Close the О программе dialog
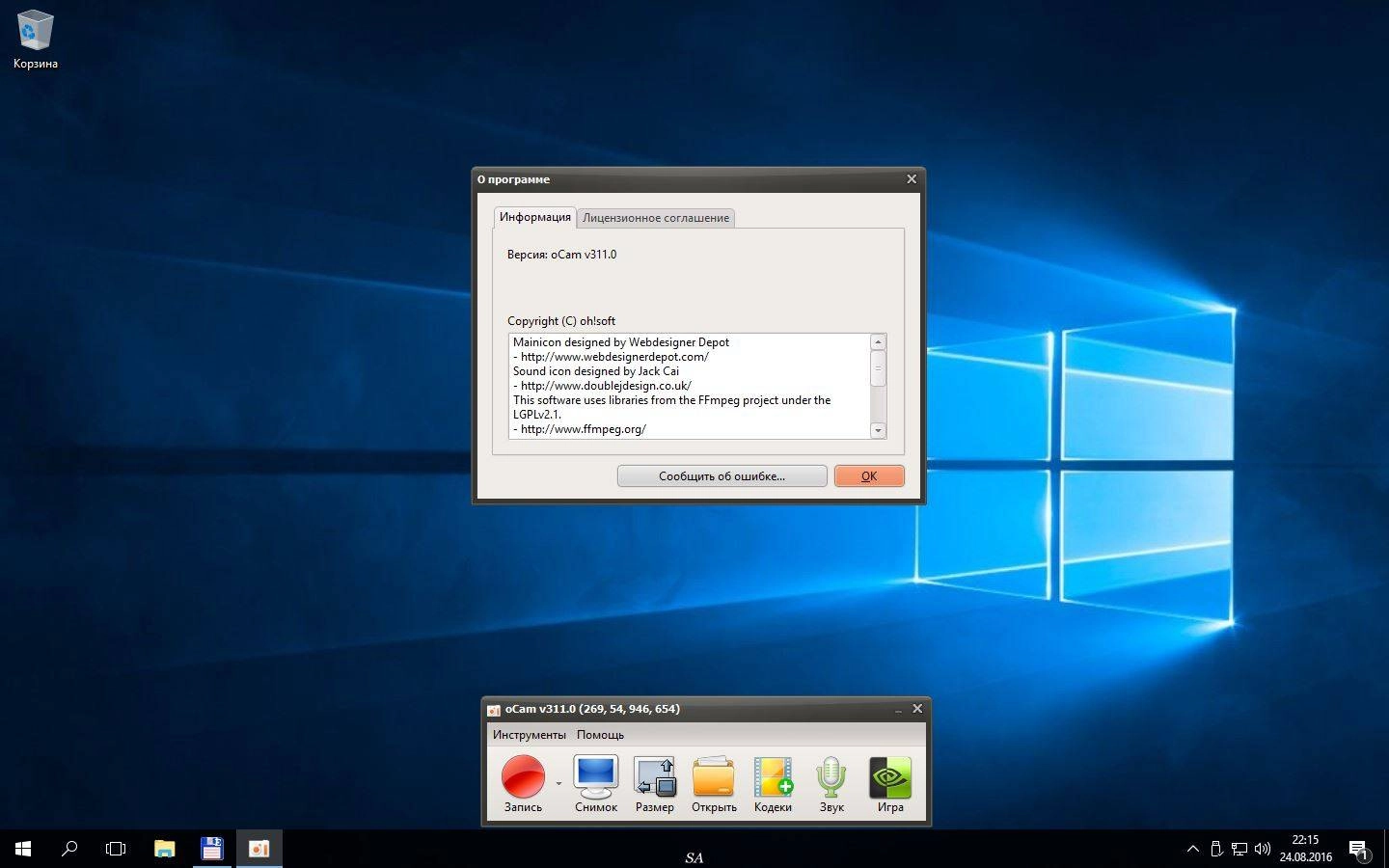Image resolution: width=1389 pixels, height=868 pixels. (x=912, y=178)
